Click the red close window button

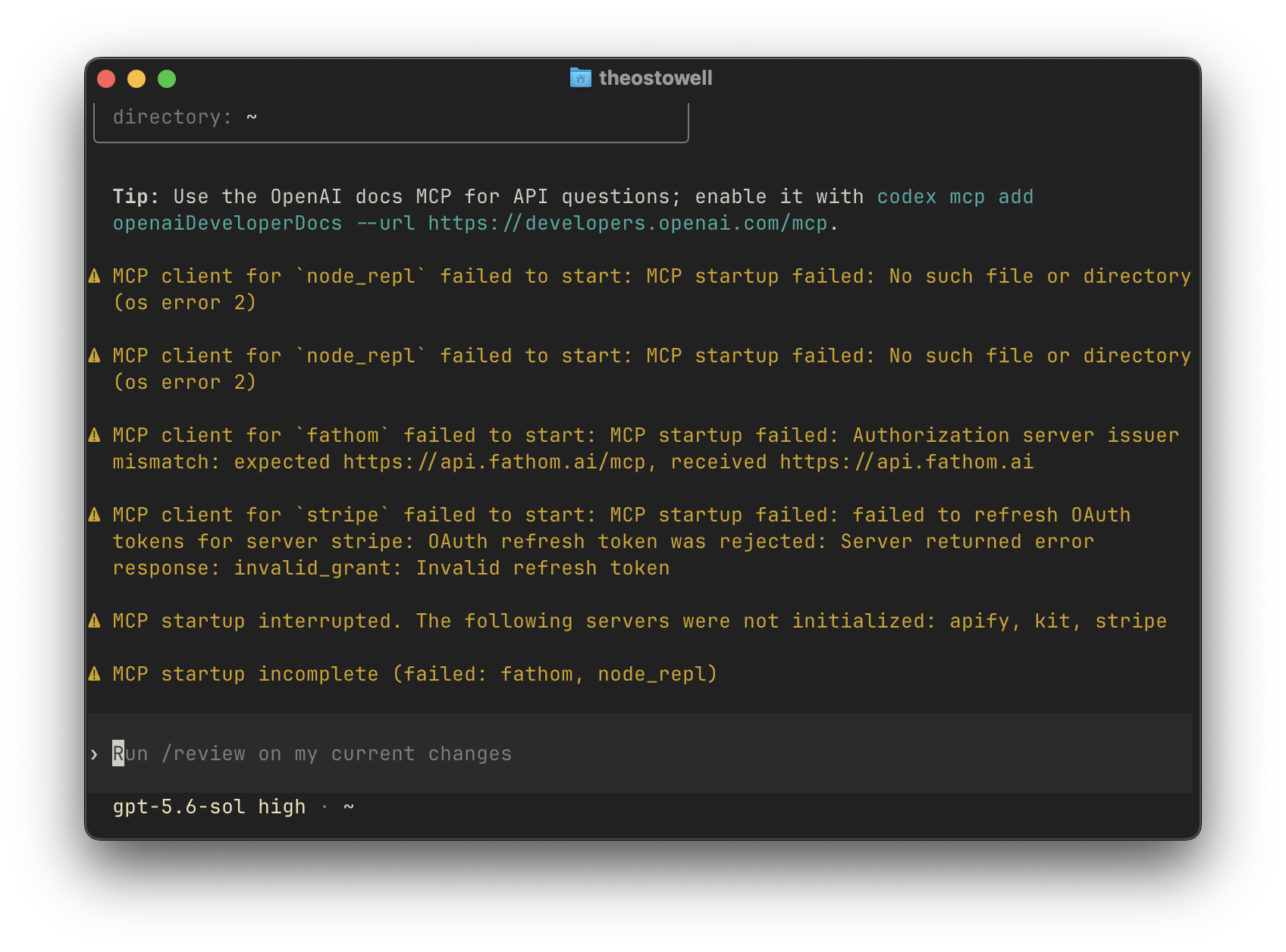click(x=106, y=79)
